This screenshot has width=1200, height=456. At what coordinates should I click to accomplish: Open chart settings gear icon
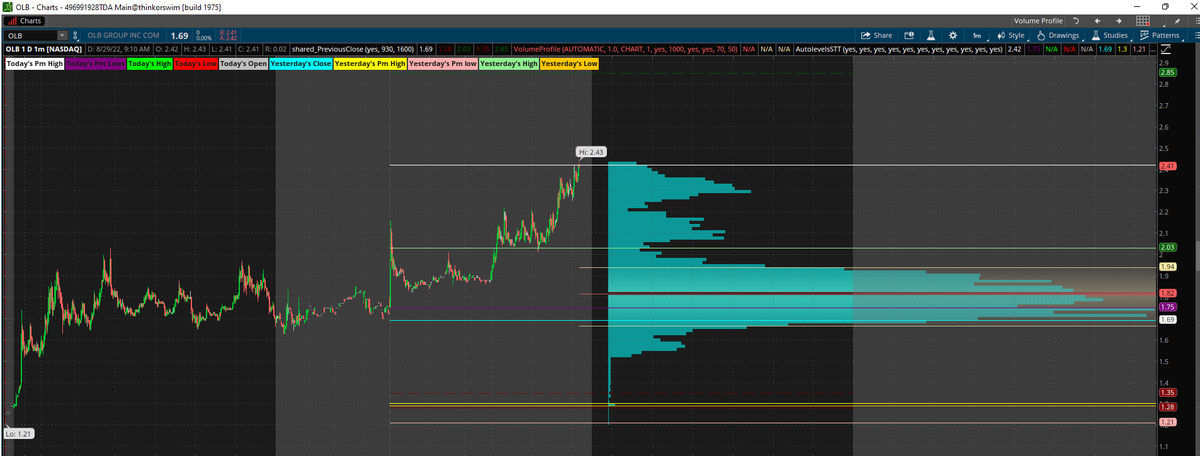(953, 35)
